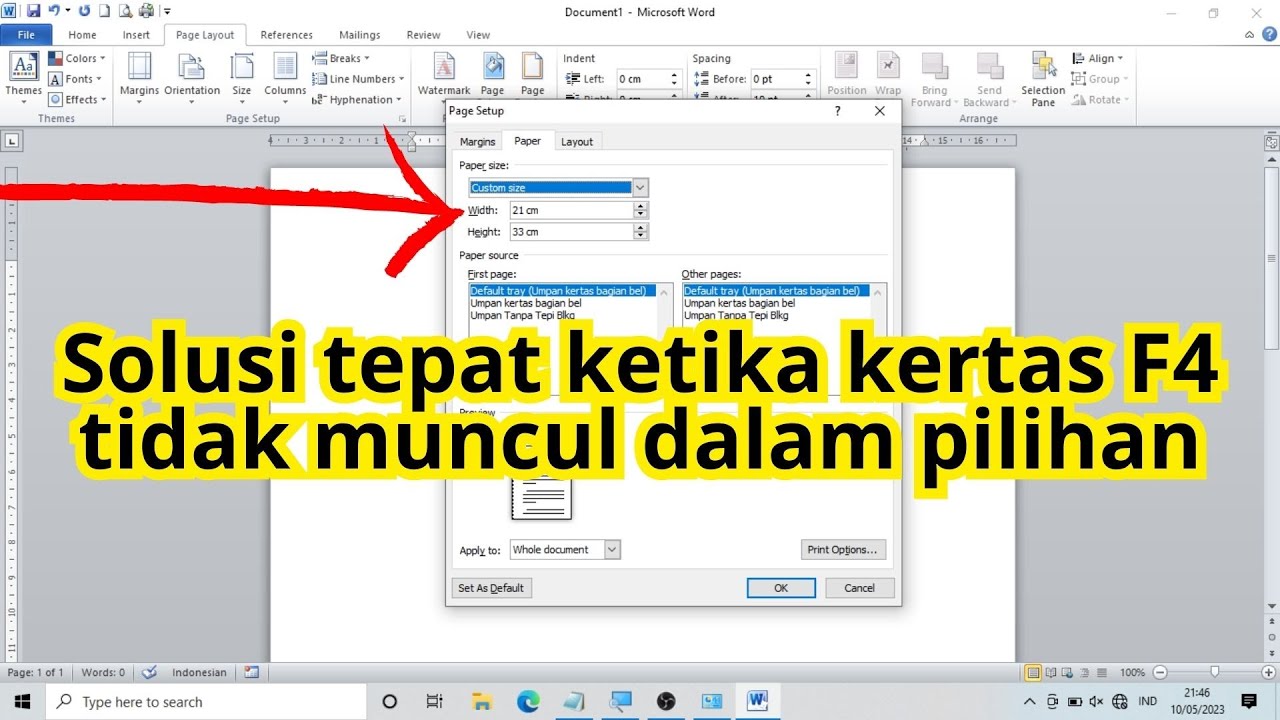Click the Type here to search box
Screen dimensions: 1280x720
point(208,701)
